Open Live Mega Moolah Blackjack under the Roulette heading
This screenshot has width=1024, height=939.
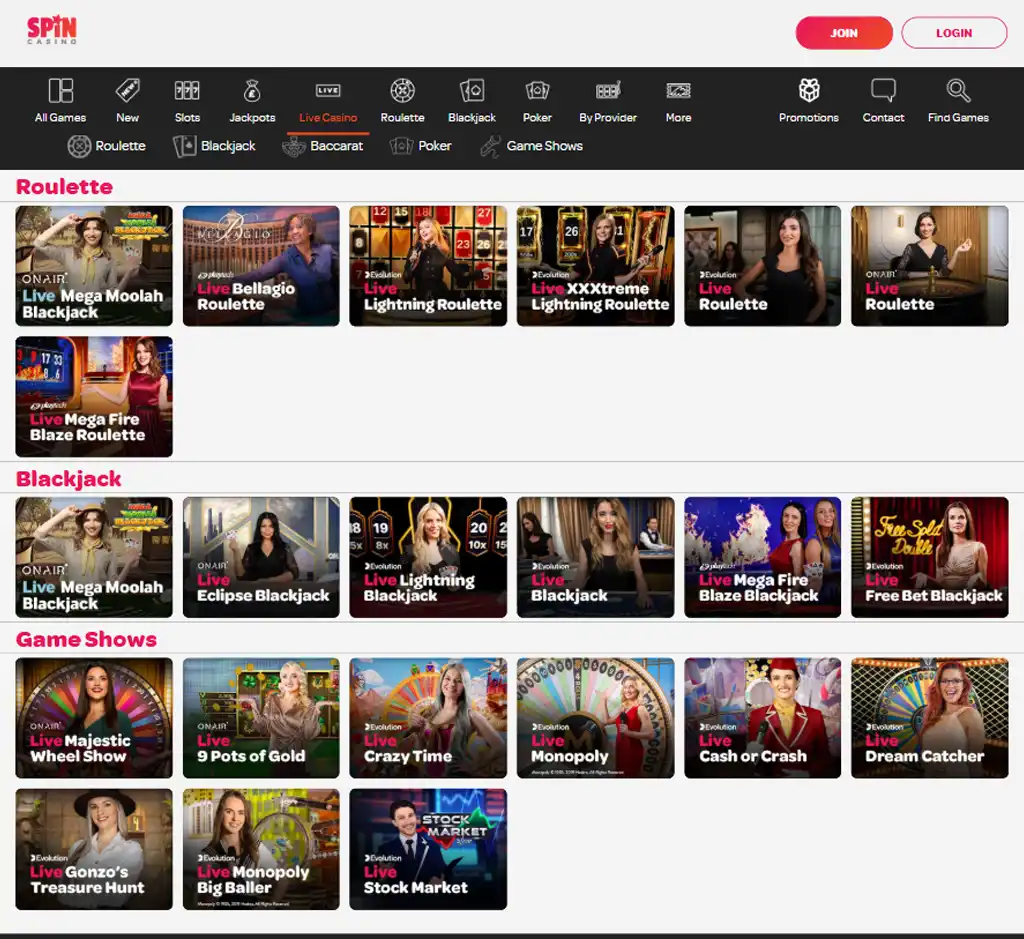click(x=94, y=266)
